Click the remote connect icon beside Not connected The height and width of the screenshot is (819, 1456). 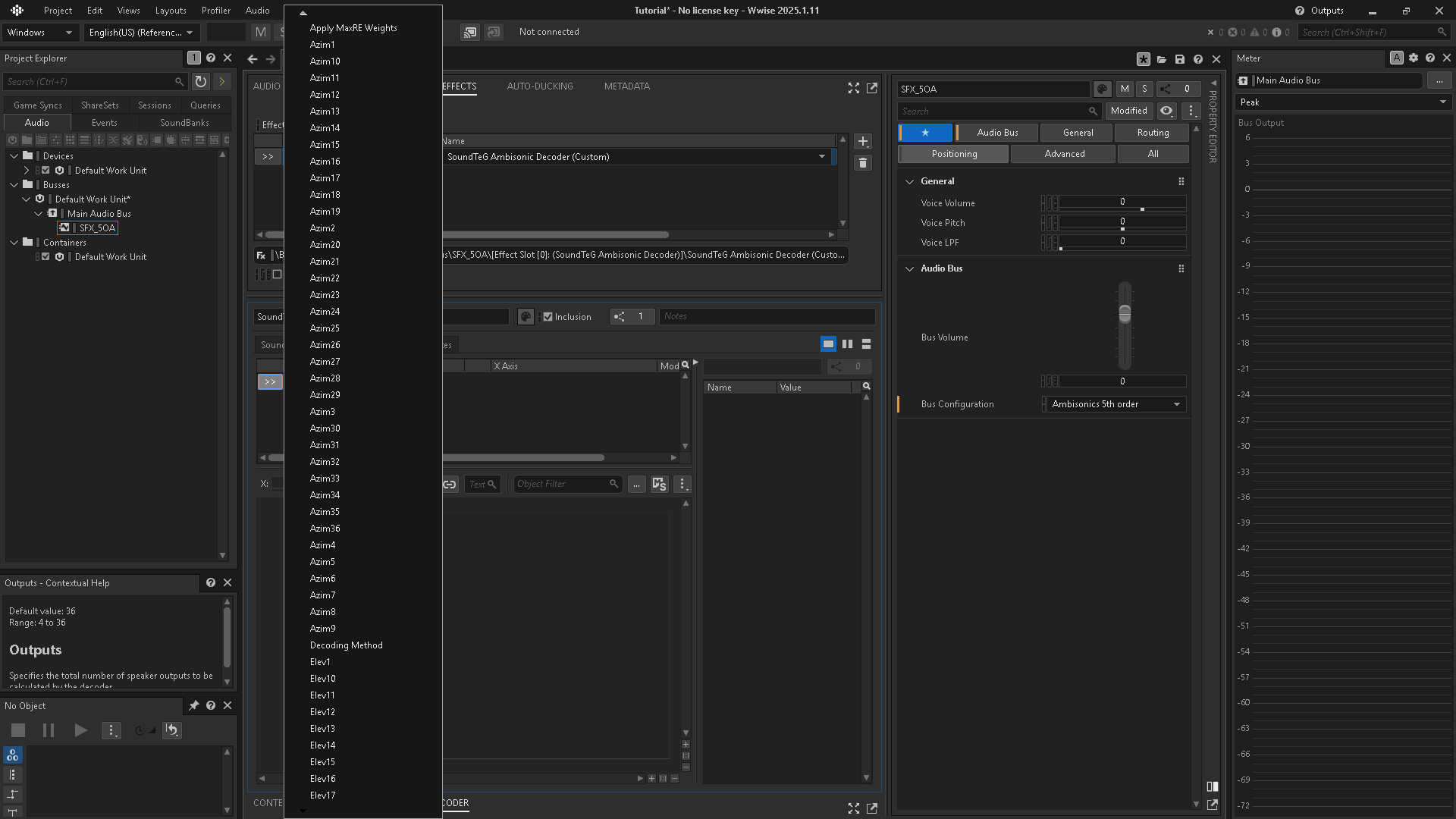pyautogui.click(x=470, y=32)
